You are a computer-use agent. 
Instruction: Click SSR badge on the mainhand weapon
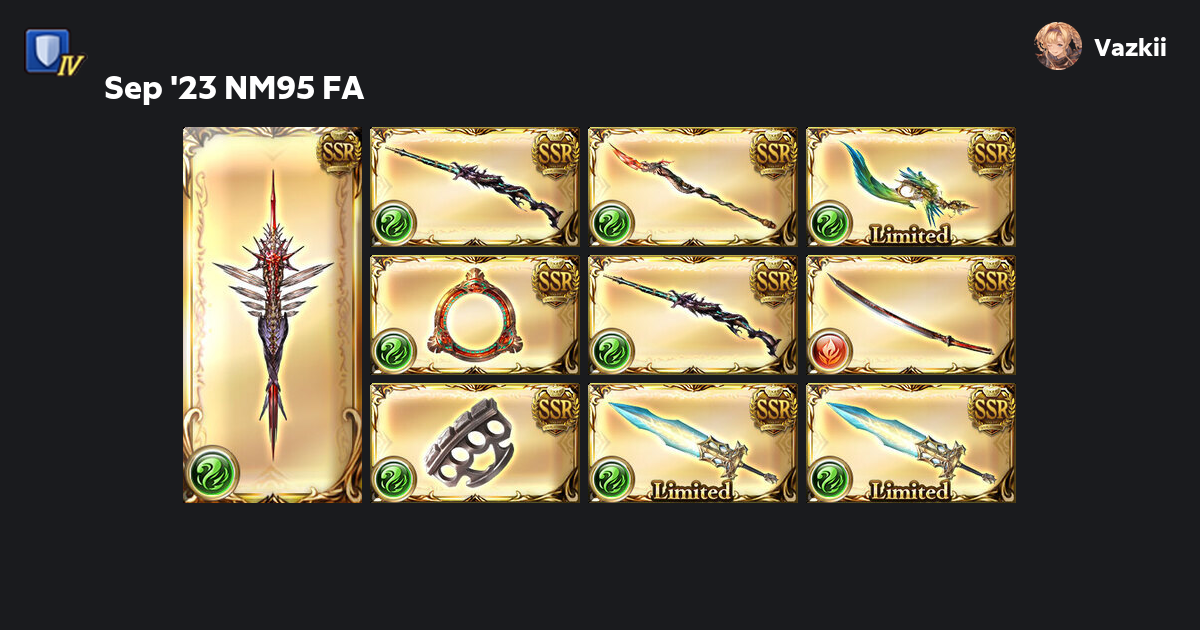tap(339, 151)
